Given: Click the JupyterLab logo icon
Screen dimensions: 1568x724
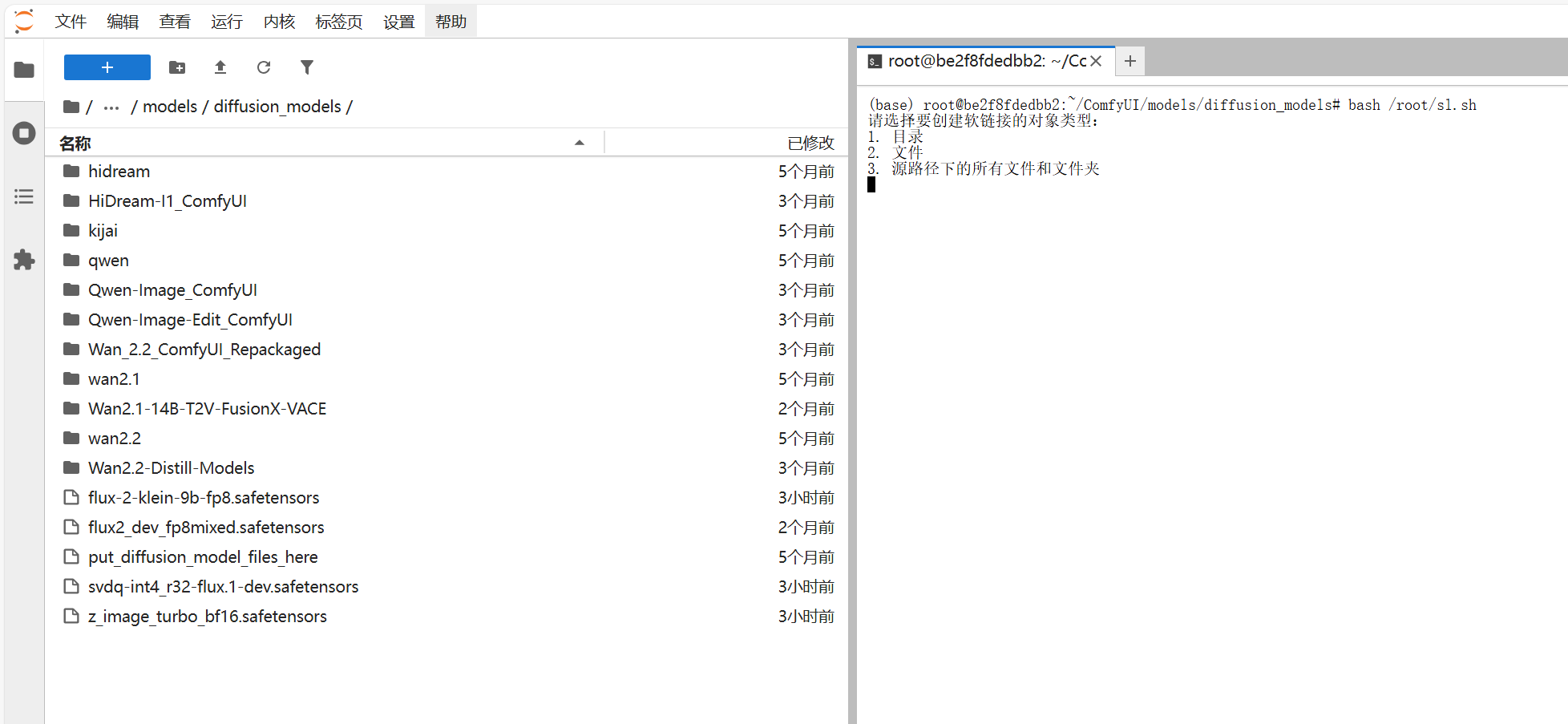Looking at the screenshot, I should click(x=24, y=21).
